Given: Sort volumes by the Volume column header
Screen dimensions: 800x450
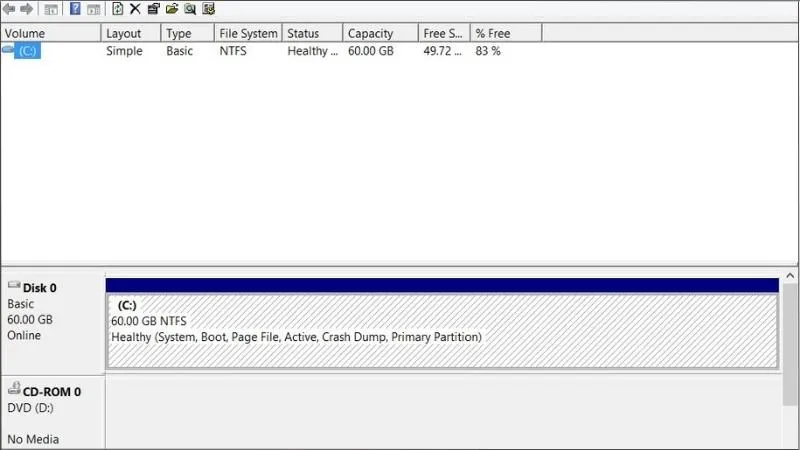Looking at the screenshot, I should point(50,33).
